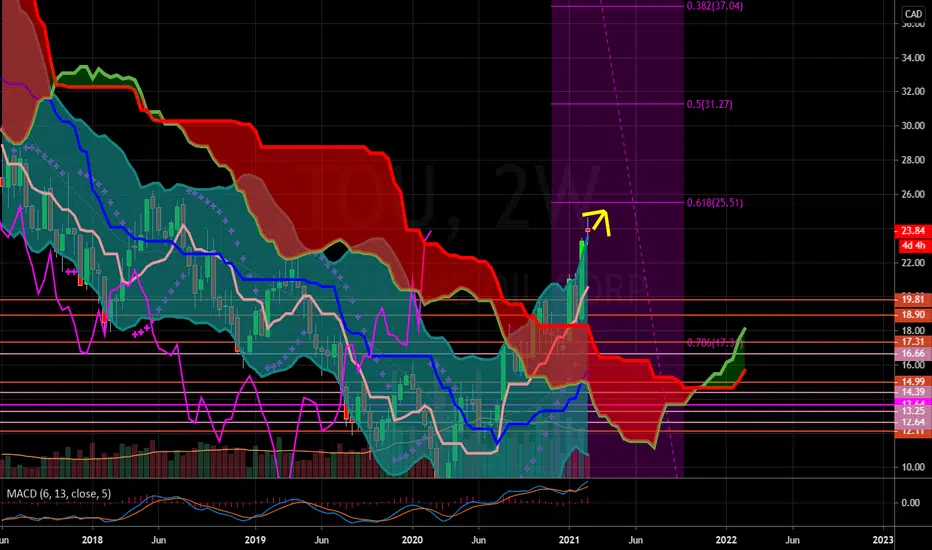This screenshot has height=550, width=932.
Task: Click the 12.64 price tag on axis
Action: [x=912, y=422]
